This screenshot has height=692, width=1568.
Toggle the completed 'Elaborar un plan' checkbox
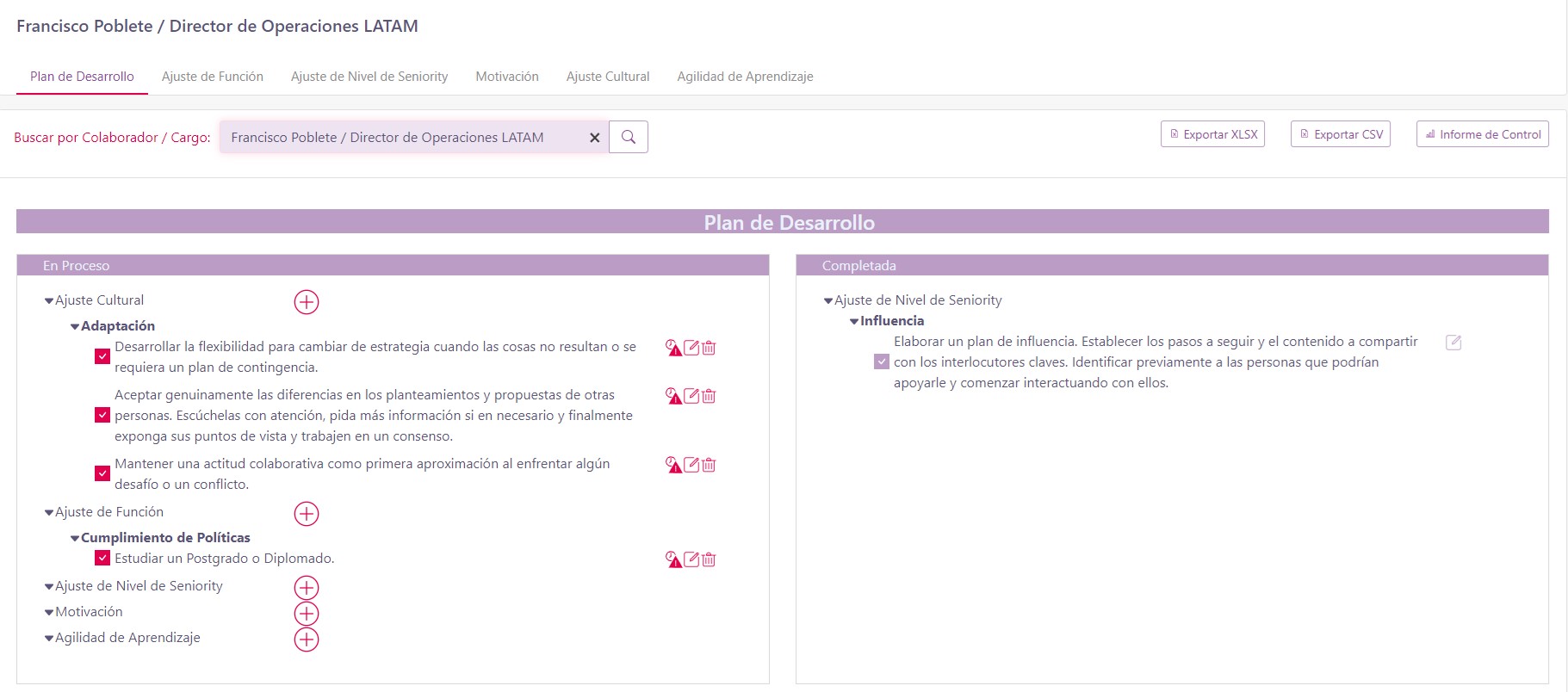pos(881,361)
